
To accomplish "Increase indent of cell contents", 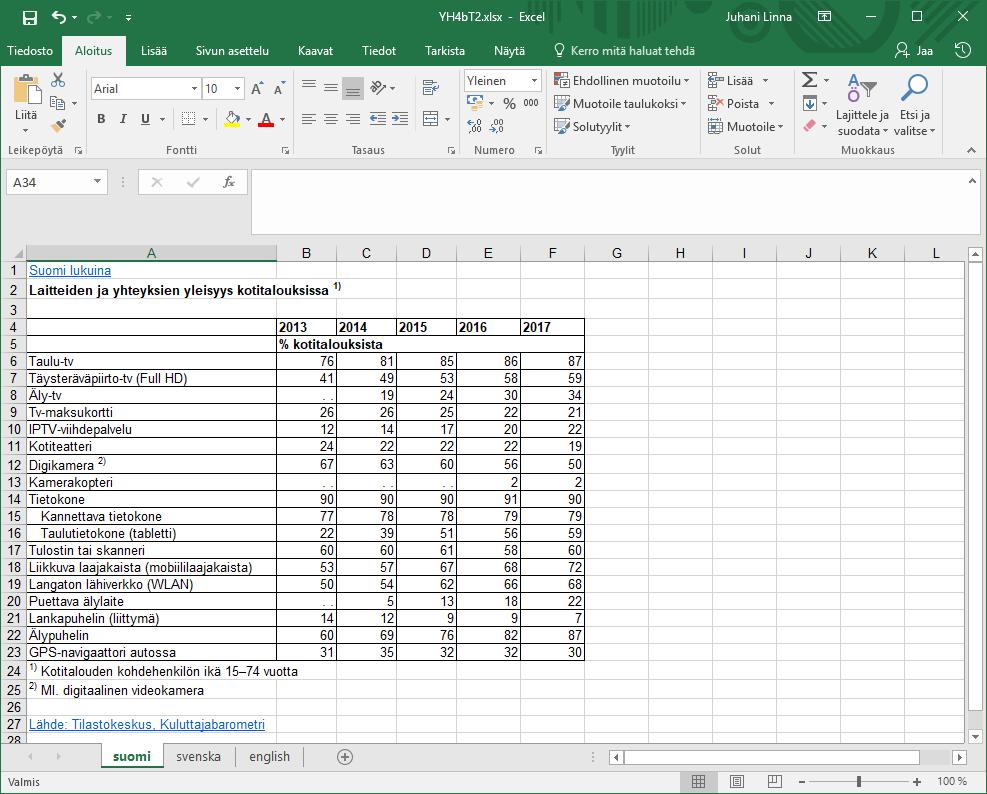I will tap(400, 118).
